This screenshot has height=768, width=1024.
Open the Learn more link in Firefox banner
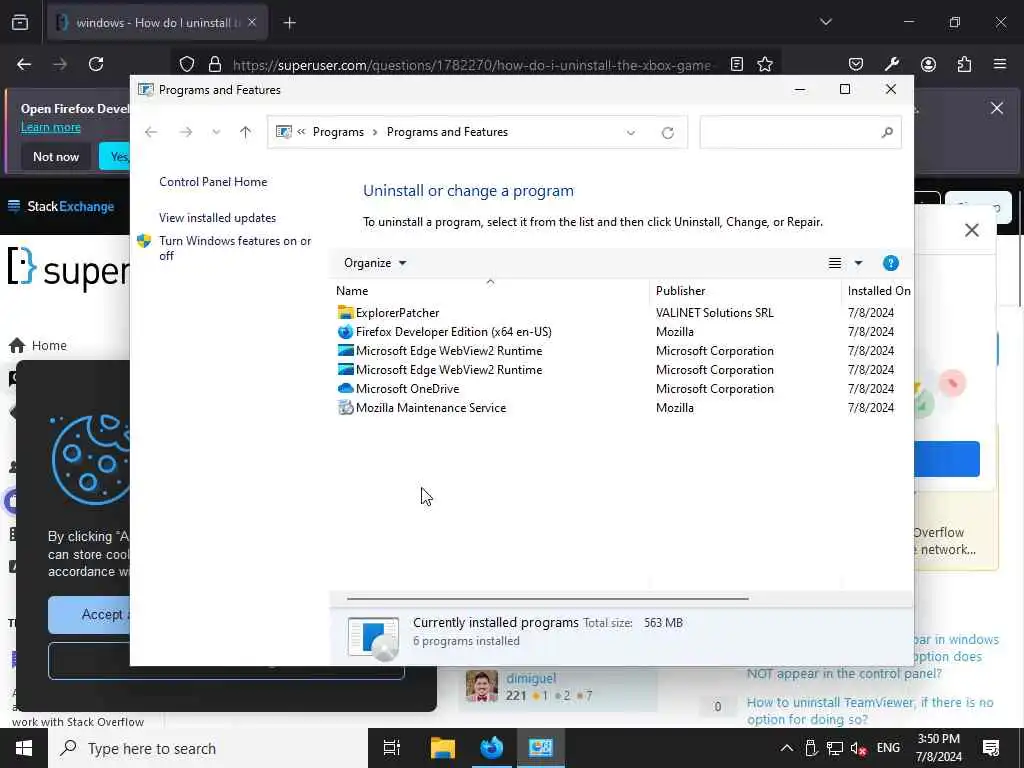50,127
